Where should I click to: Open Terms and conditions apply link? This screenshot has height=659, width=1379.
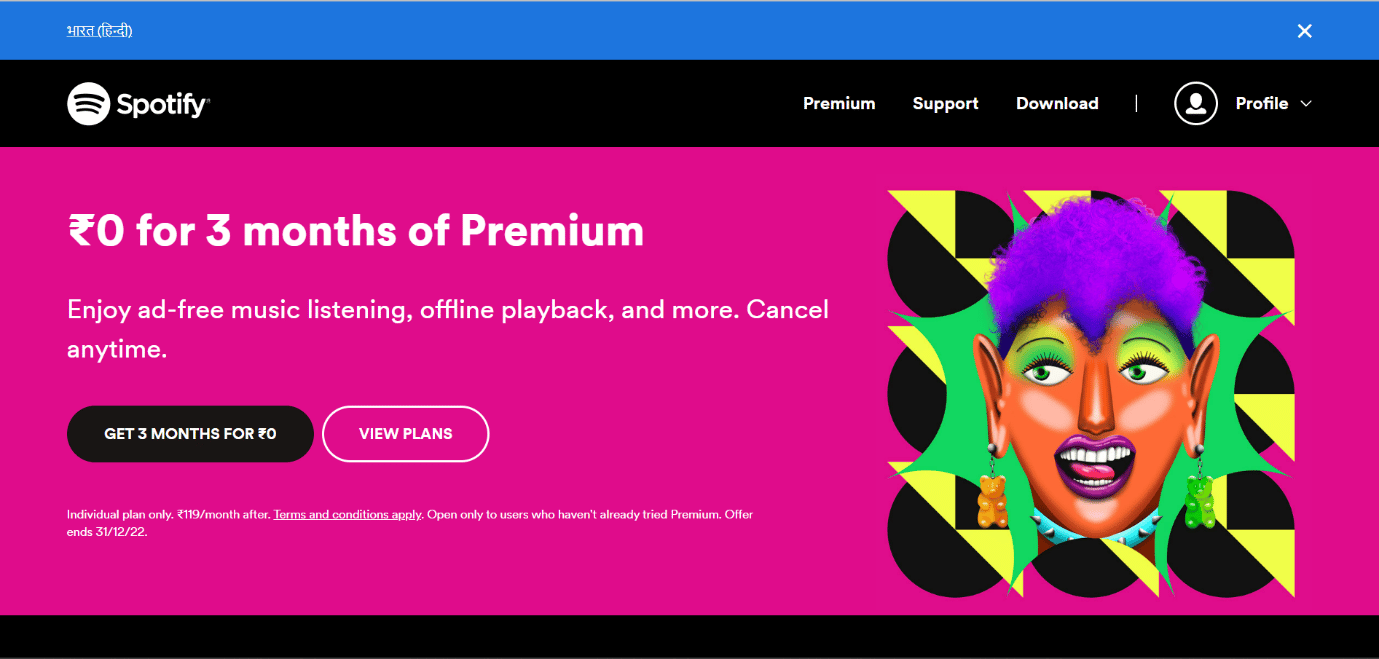347,515
